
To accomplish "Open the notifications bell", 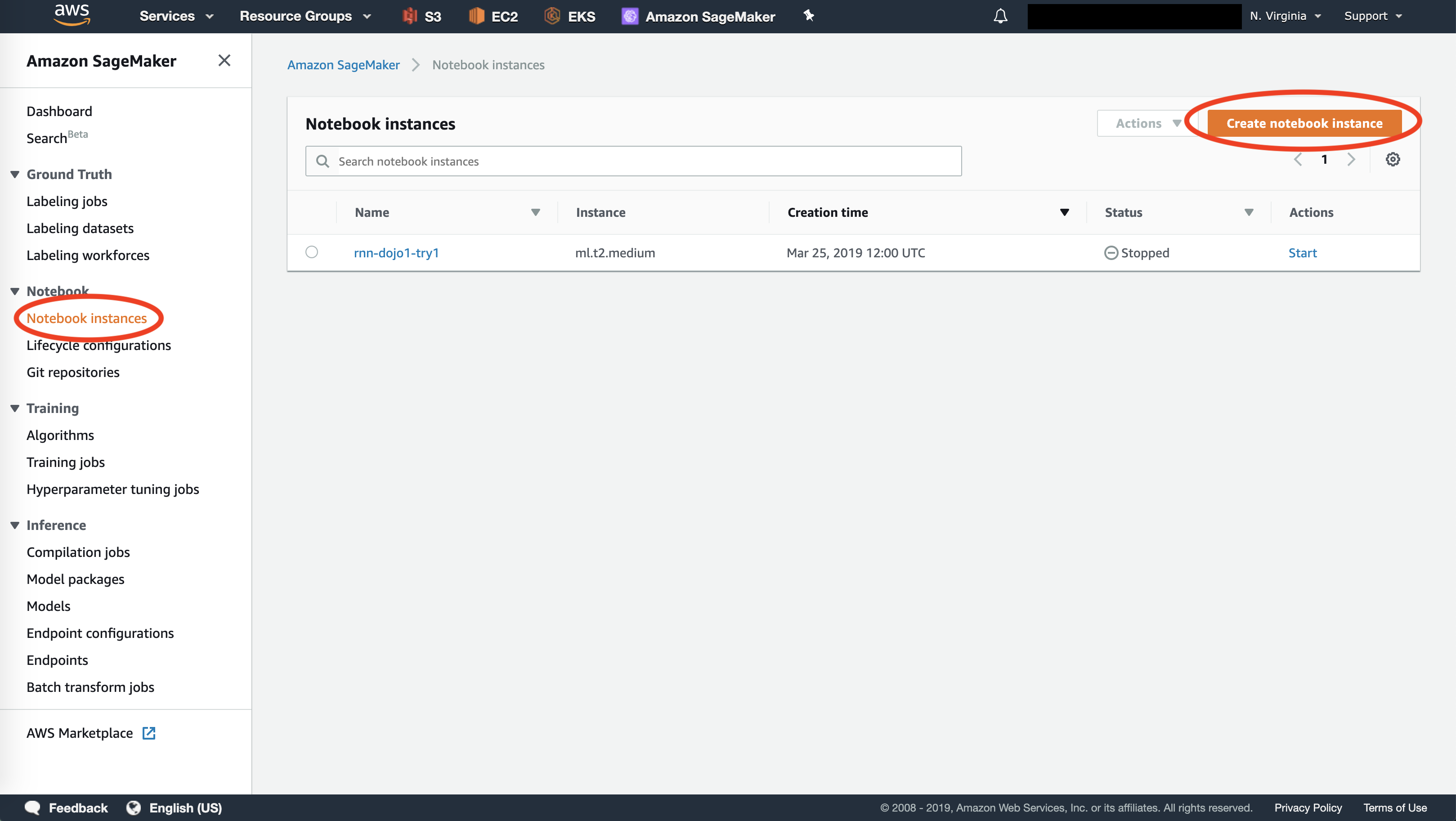I will pos(1000,16).
